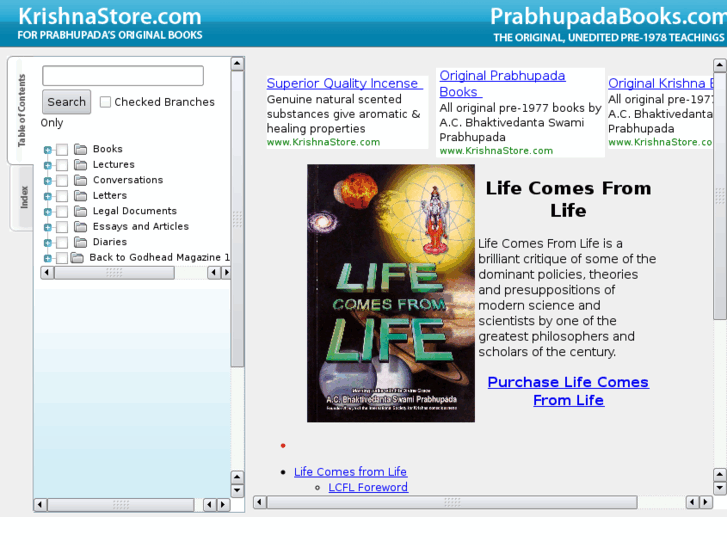Screen dimensions: 727x545
Task: Open the Original Prabhupada Books link
Action: coord(502,83)
